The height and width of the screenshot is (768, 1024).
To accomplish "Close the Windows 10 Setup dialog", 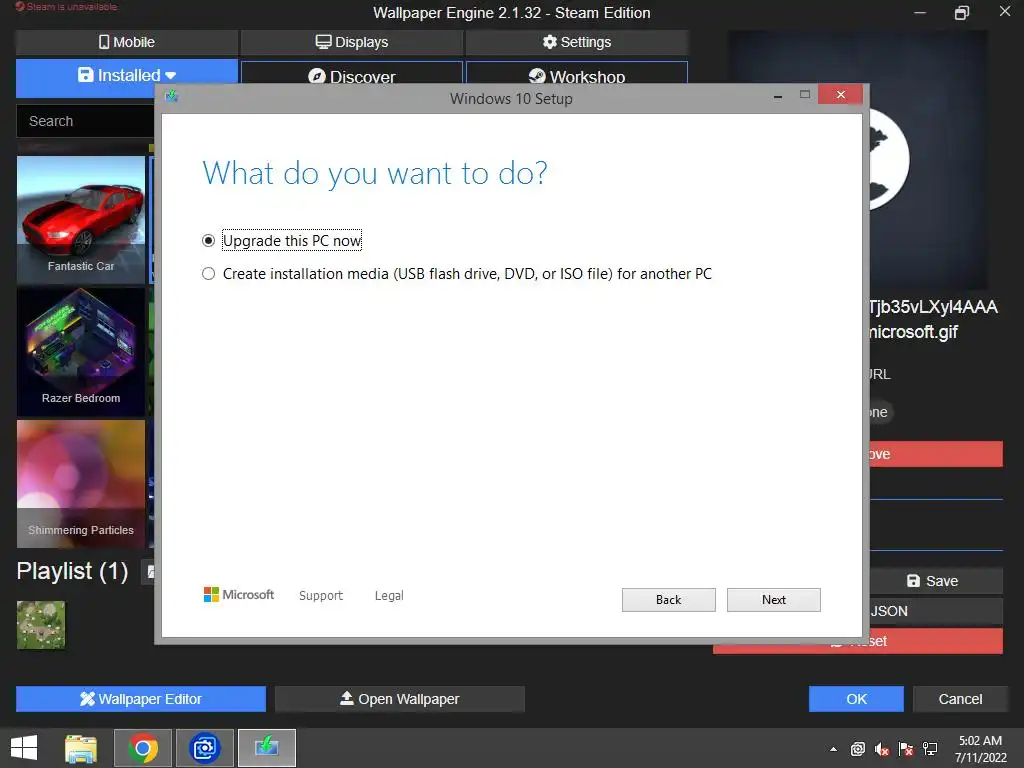I will pyautogui.click(x=840, y=95).
